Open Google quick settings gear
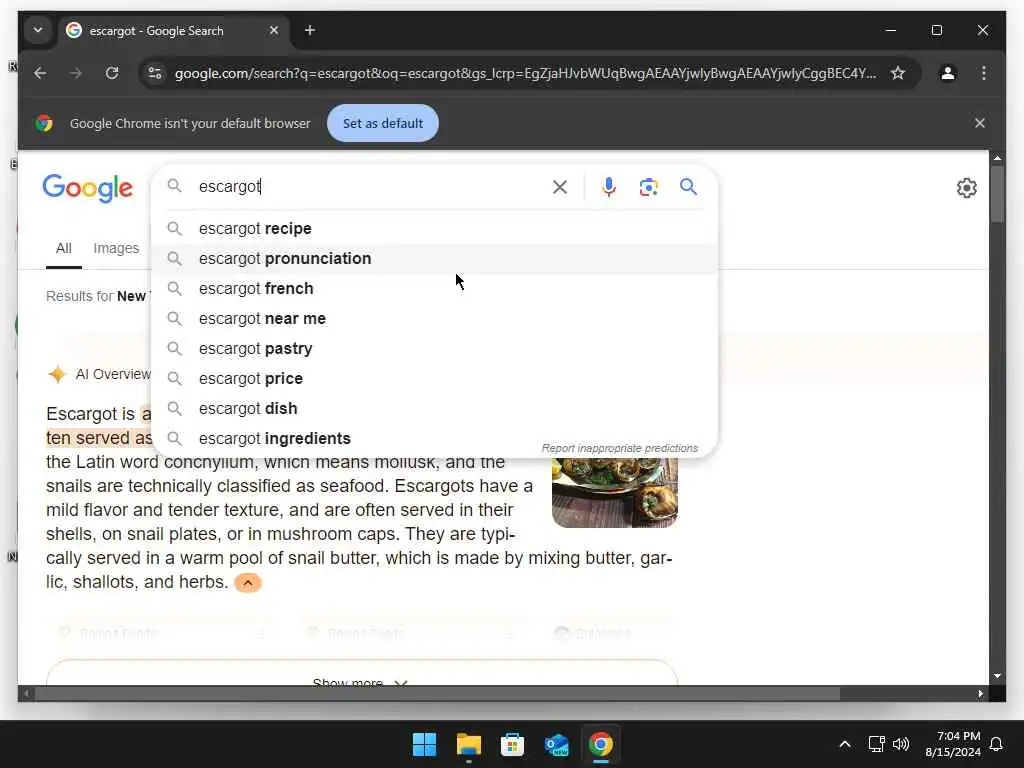The width and height of the screenshot is (1024, 768). click(967, 188)
